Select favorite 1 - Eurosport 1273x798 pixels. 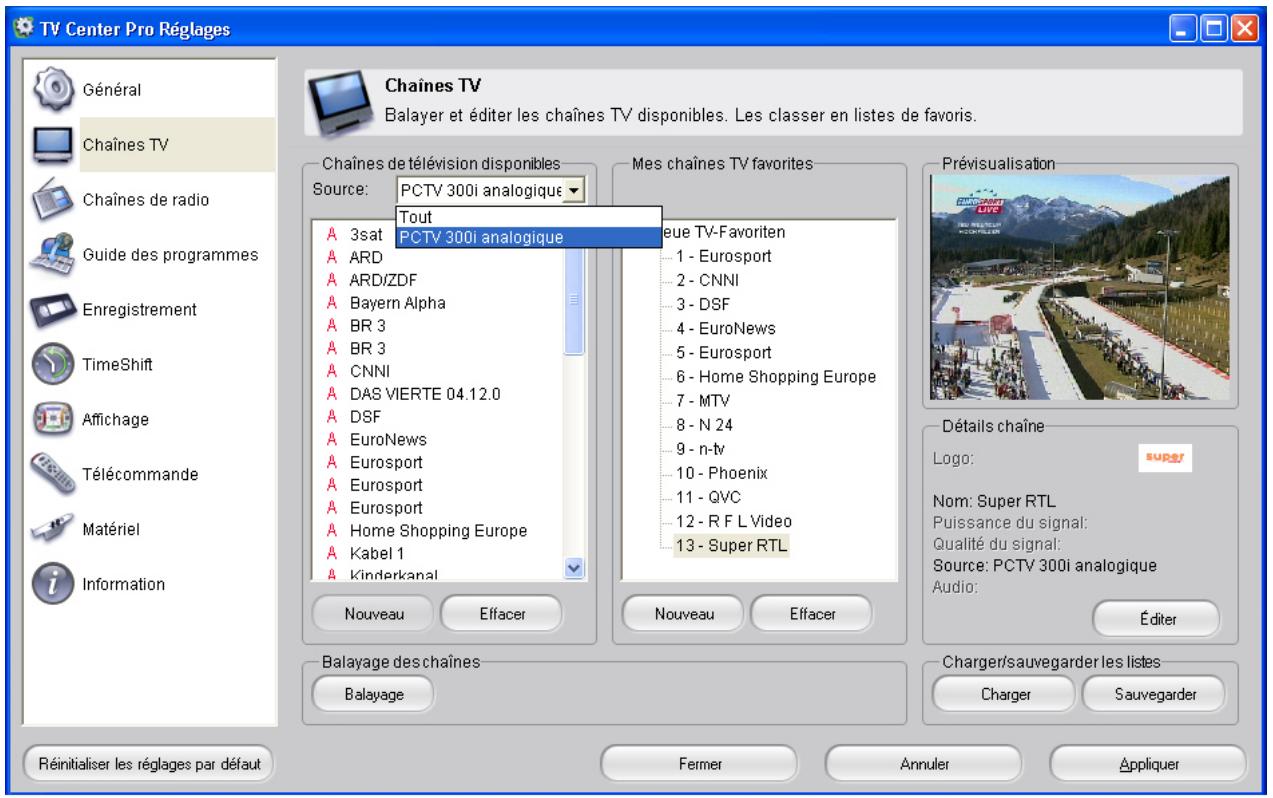click(724, 256)
